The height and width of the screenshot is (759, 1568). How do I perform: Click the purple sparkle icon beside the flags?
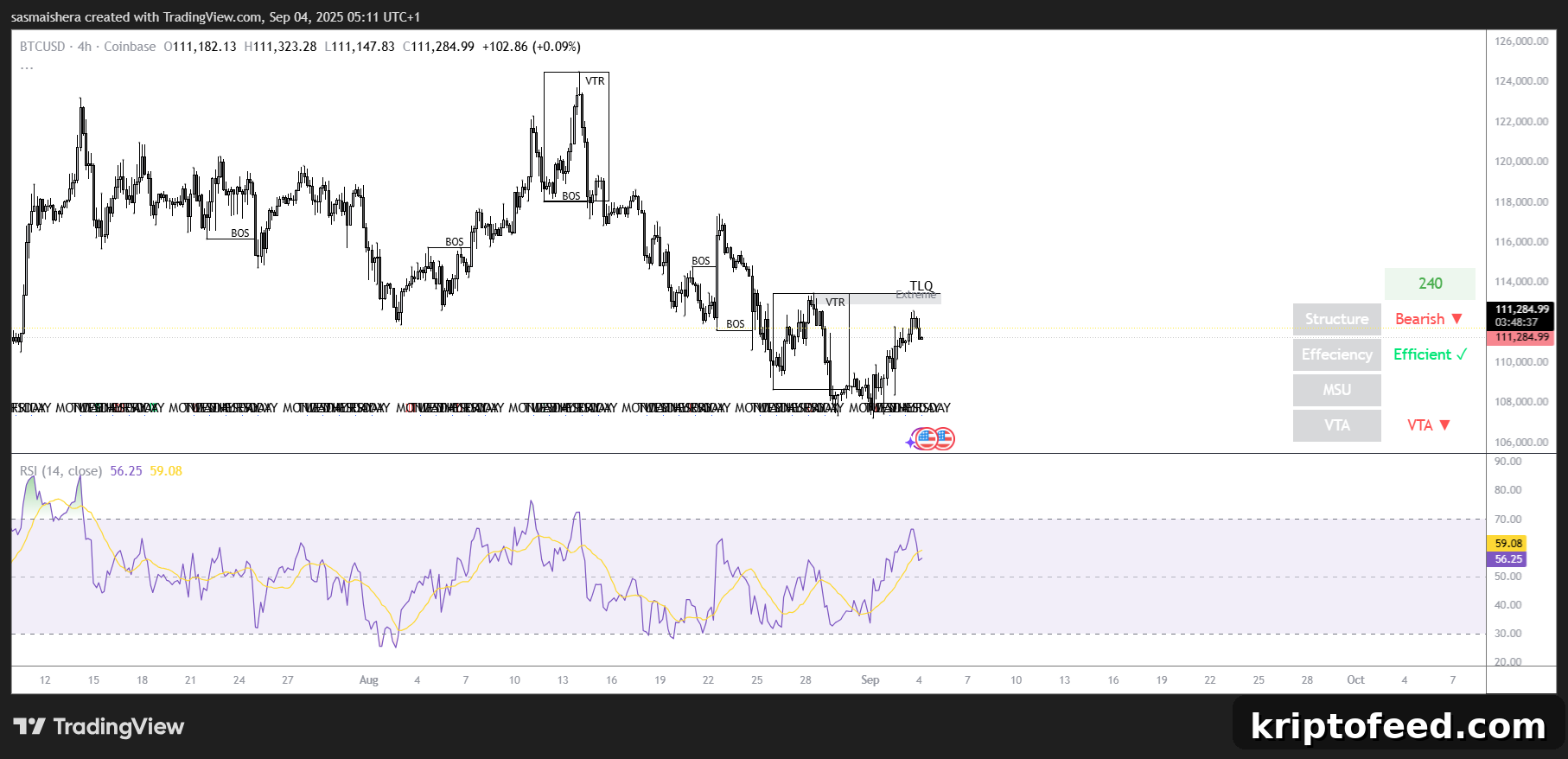(910, 443)
